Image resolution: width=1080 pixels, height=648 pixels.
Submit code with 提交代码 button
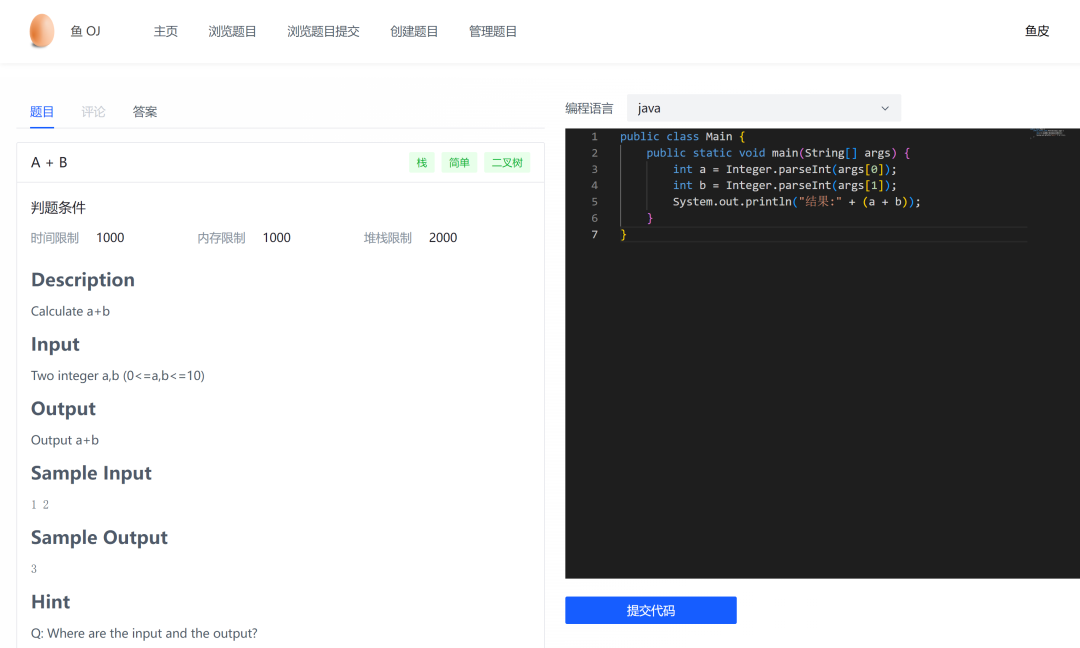(650, 610)
